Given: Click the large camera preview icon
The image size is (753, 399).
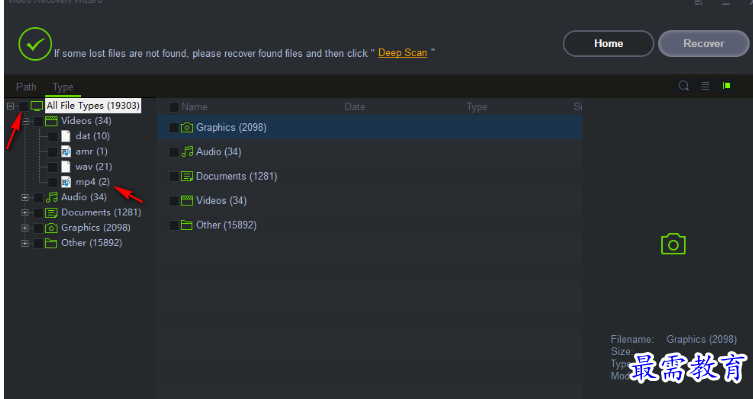Looking at the screenshot, I should pos(673,244).
